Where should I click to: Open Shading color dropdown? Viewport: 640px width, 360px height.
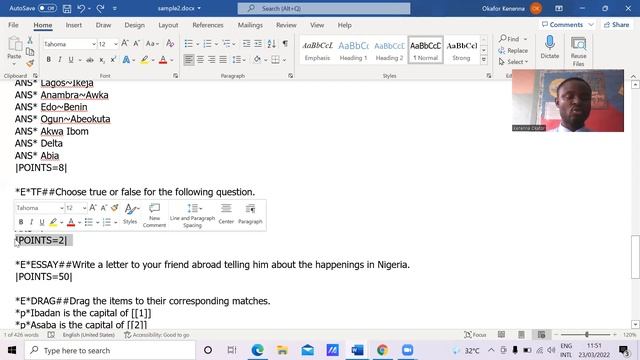[266, 60]
